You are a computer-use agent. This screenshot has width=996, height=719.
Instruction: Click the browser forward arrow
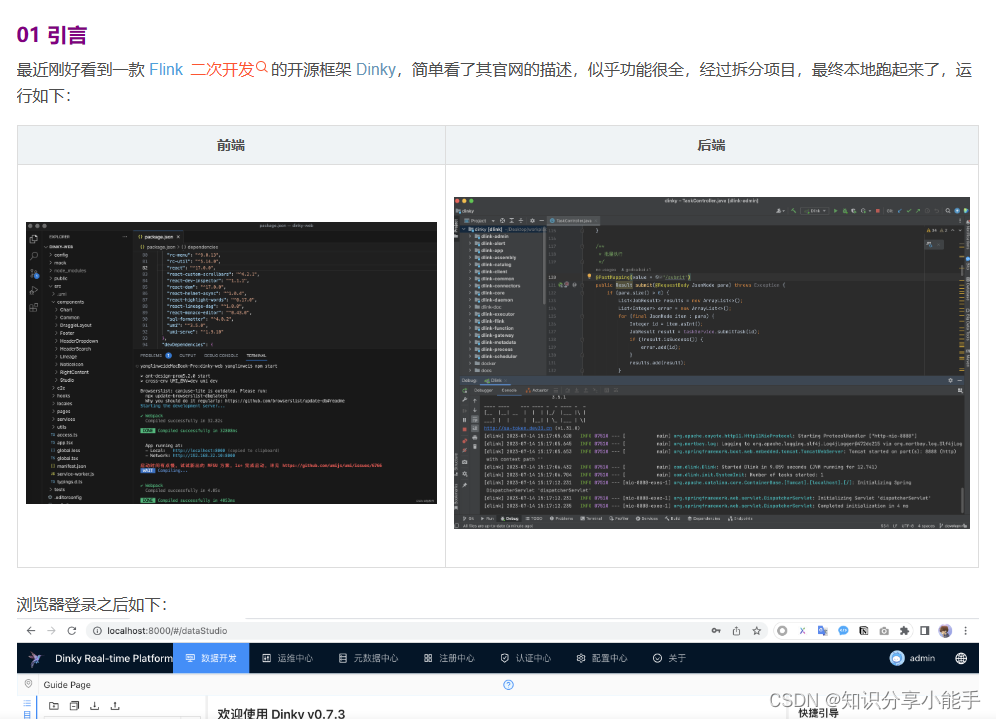click(x=51, y=631)
